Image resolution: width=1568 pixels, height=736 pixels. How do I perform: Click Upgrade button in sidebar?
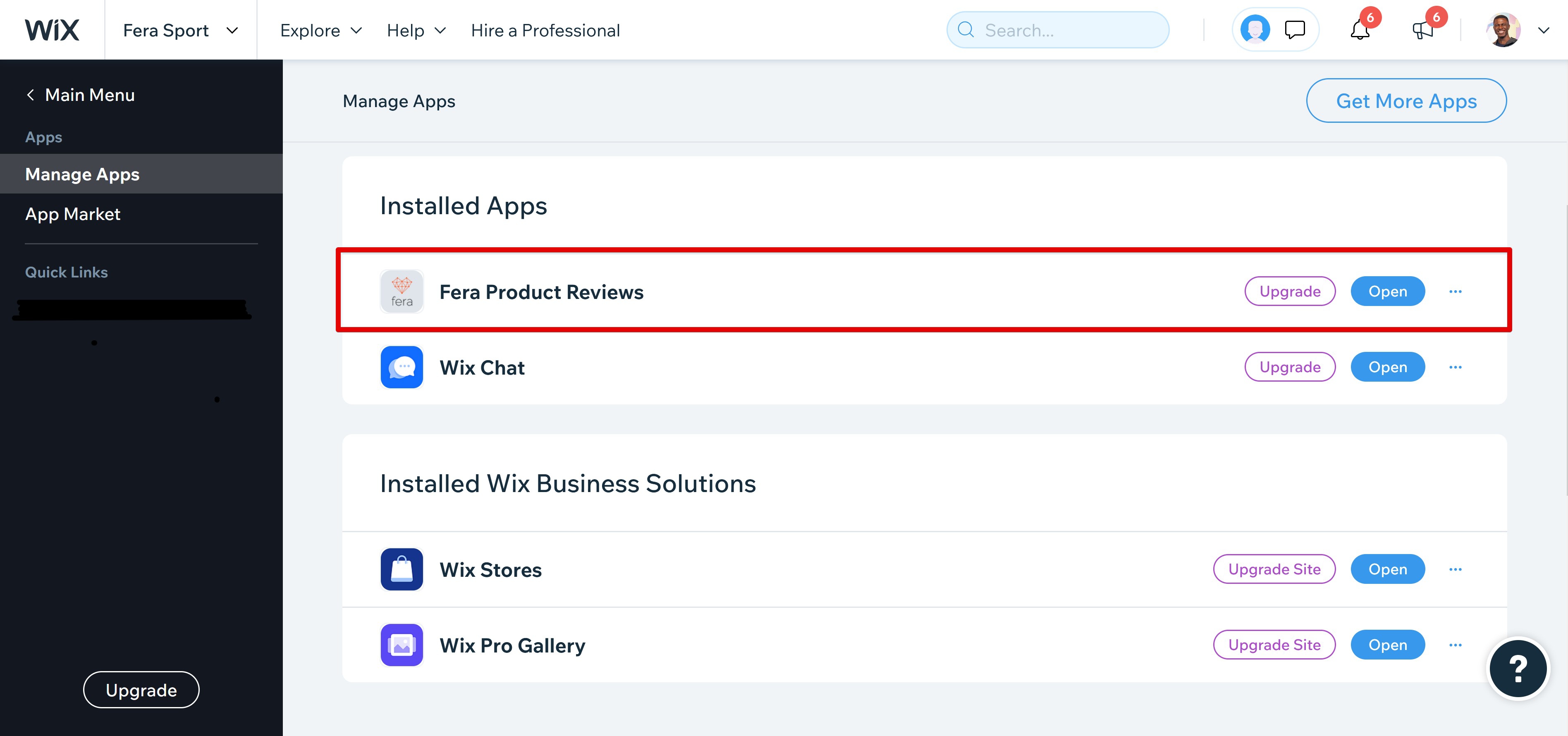[x=140, y=689]
